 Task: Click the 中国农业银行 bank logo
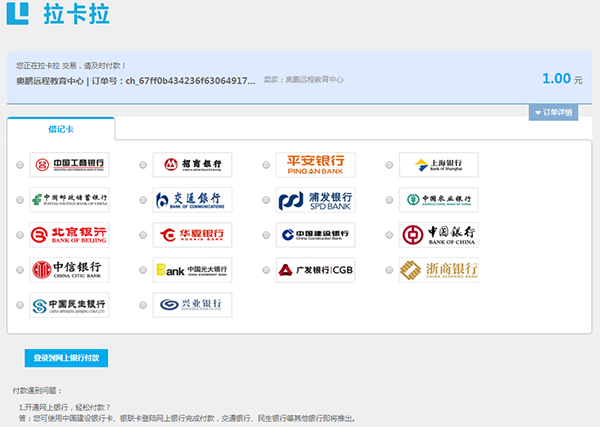[438, 200]
